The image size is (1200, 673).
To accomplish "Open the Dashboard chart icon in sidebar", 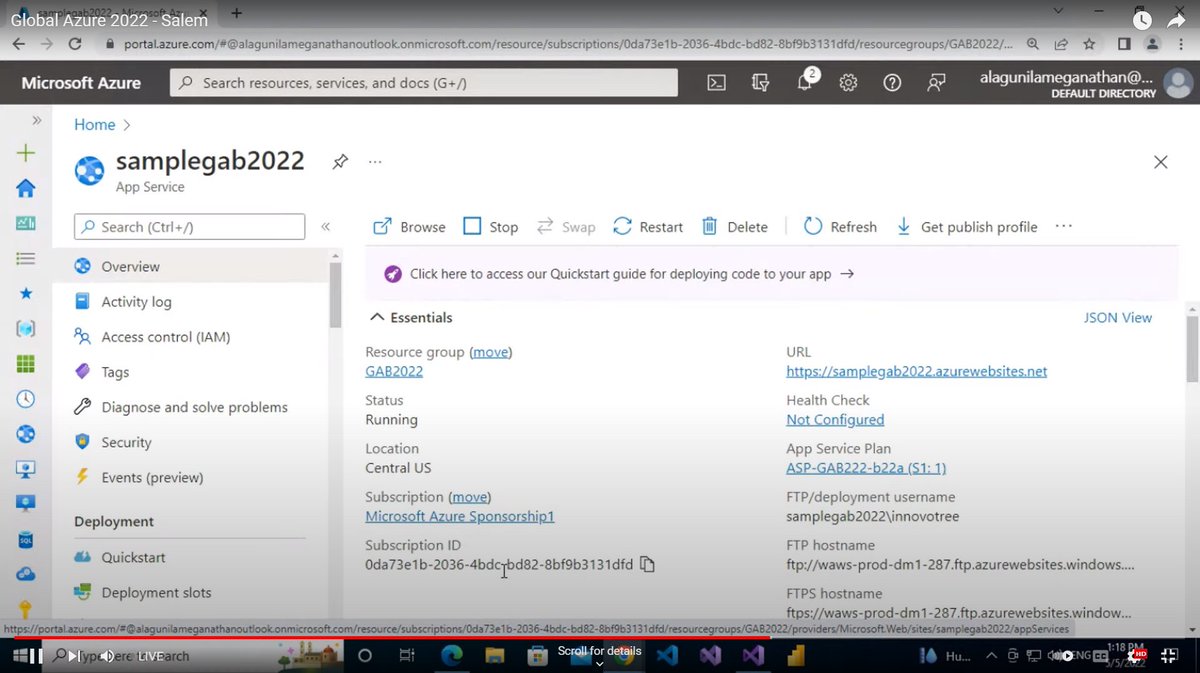I will pyautogui.click(x=26, y=223).
